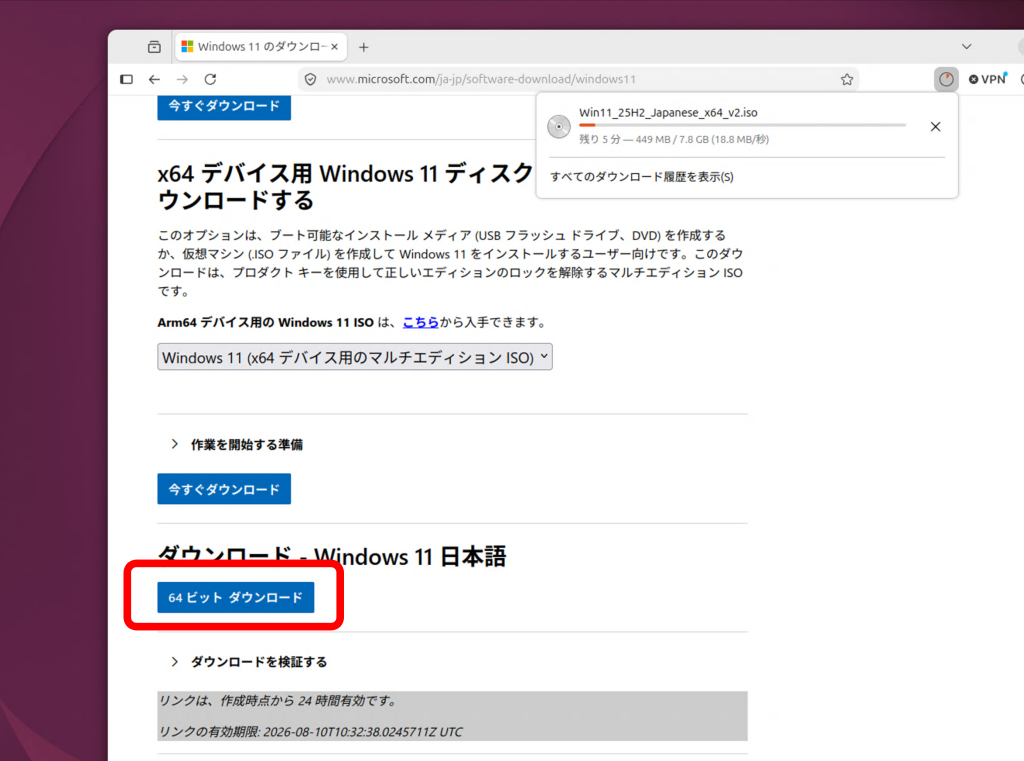Open the shield tracking protection icon
Screen dimensions: 1024x761
point(311,79)
